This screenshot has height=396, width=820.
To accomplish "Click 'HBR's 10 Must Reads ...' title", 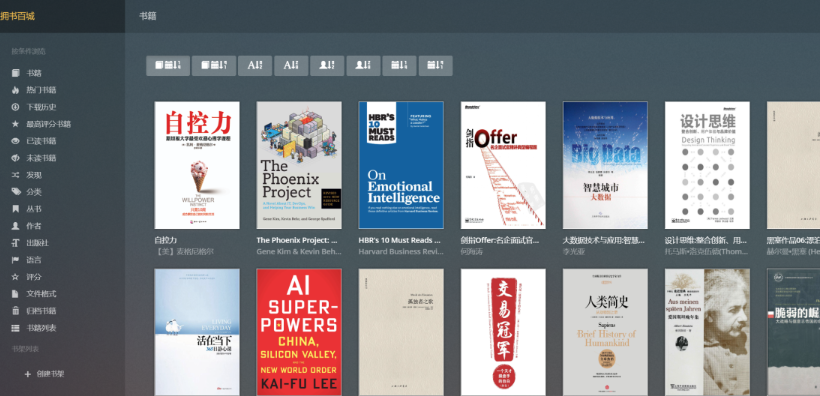I will 400,240.
